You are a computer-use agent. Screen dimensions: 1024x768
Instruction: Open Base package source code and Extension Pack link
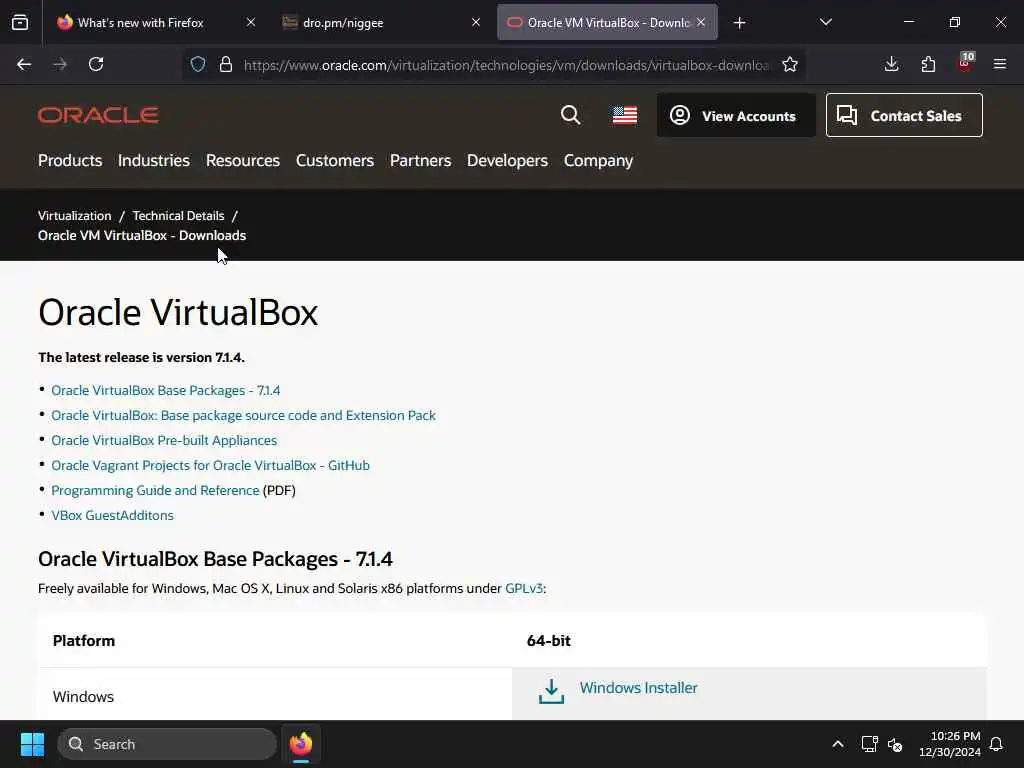pyautogui.click(x=243, y=415)
